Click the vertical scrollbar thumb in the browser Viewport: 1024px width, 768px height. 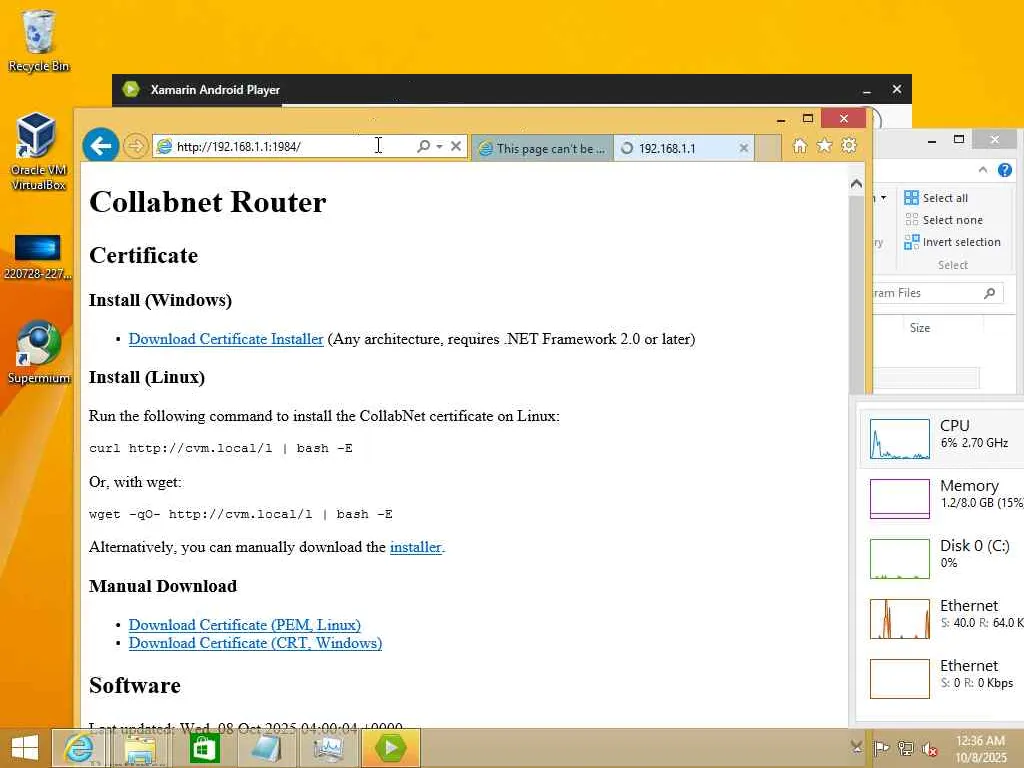tap(856, 294)
